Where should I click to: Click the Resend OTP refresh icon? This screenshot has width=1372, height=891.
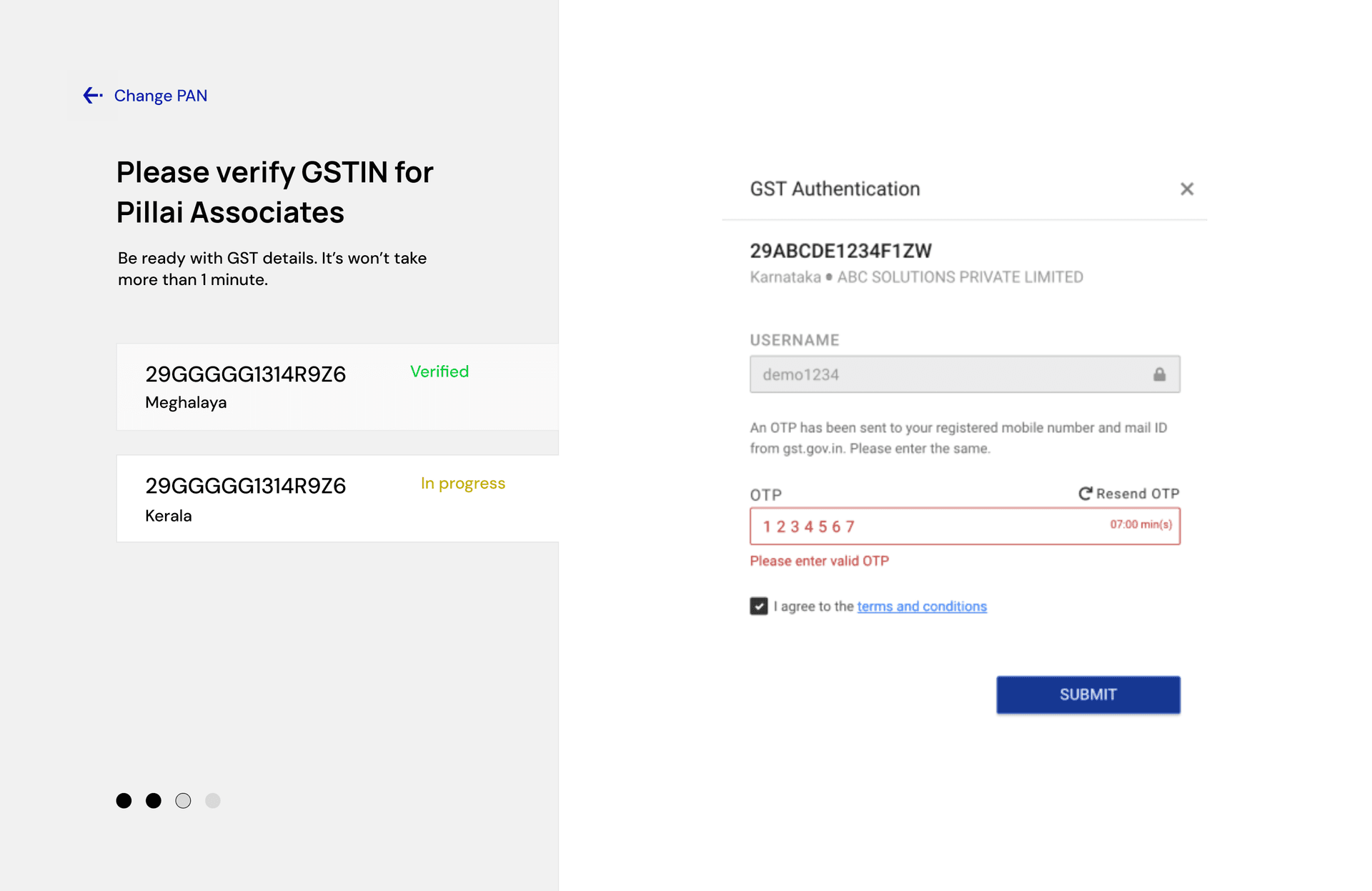(1085, 494)
